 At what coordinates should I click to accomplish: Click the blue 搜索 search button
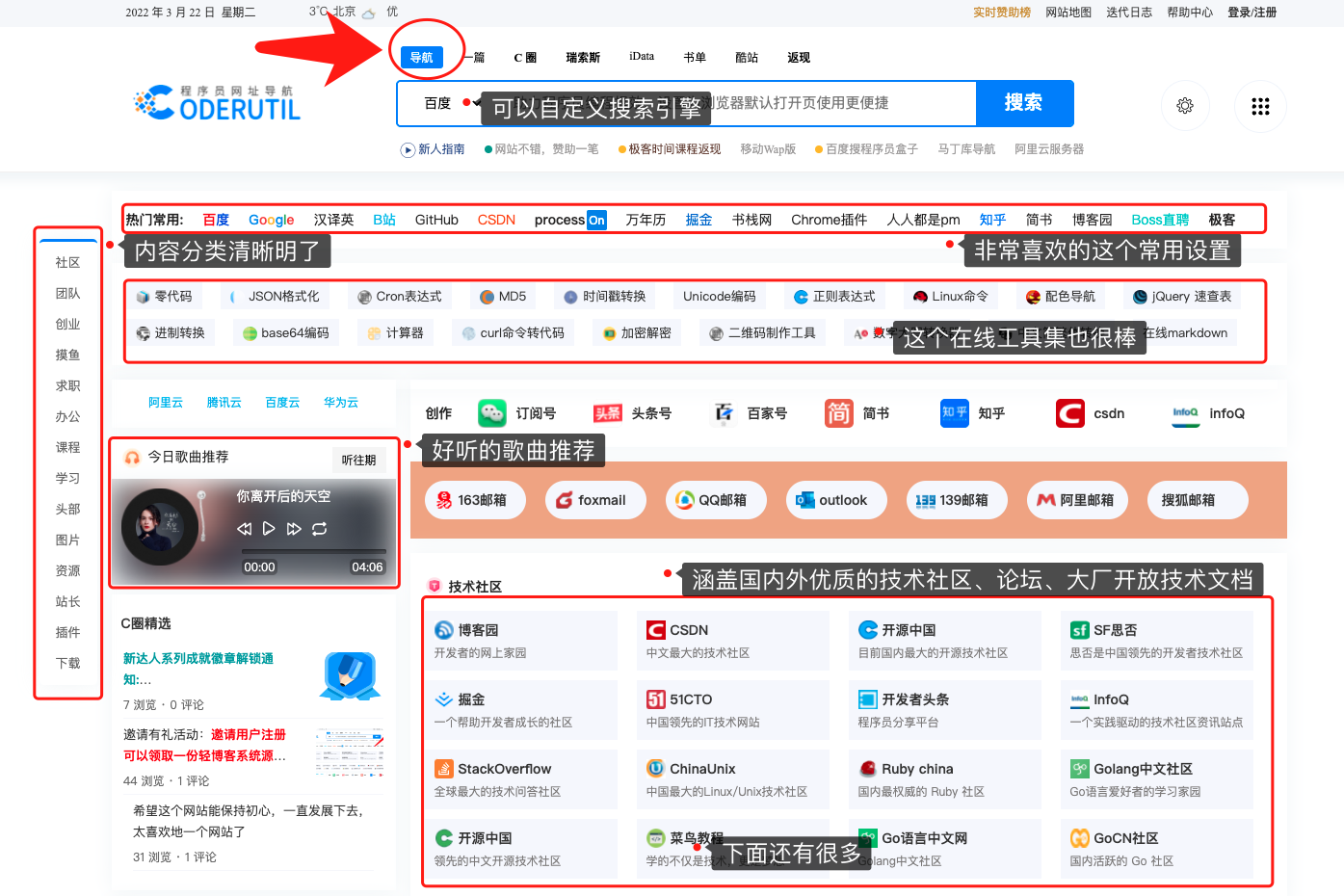(x=1024, y=103)
